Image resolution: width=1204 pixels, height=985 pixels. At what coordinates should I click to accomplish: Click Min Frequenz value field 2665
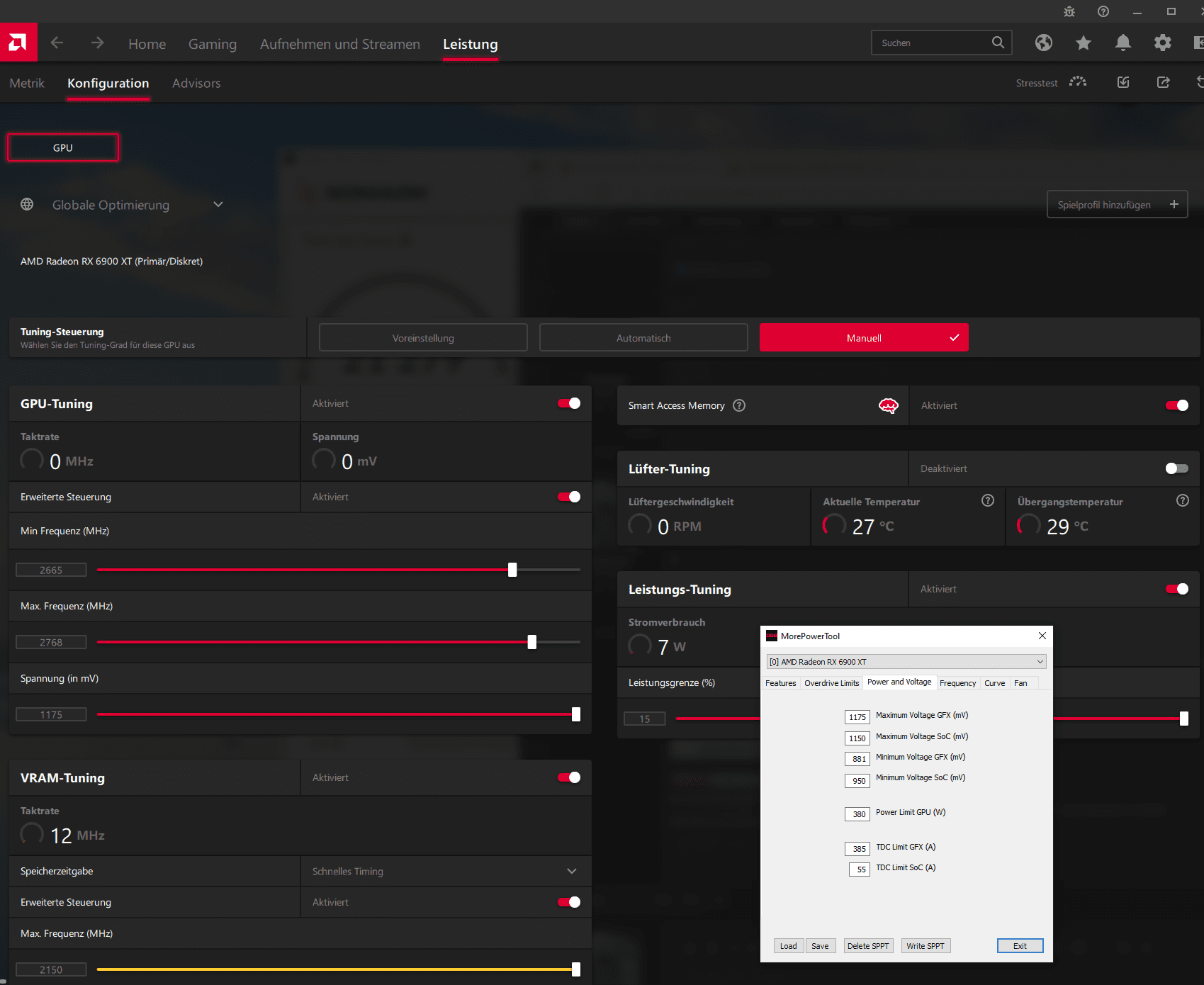pyautogui.click(x=51, y=570)
